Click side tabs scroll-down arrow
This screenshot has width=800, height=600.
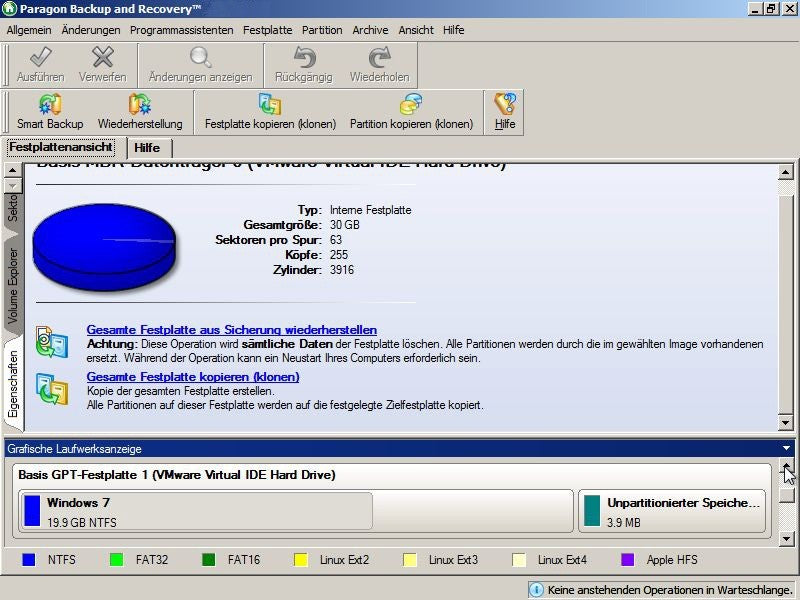[12, 185]
